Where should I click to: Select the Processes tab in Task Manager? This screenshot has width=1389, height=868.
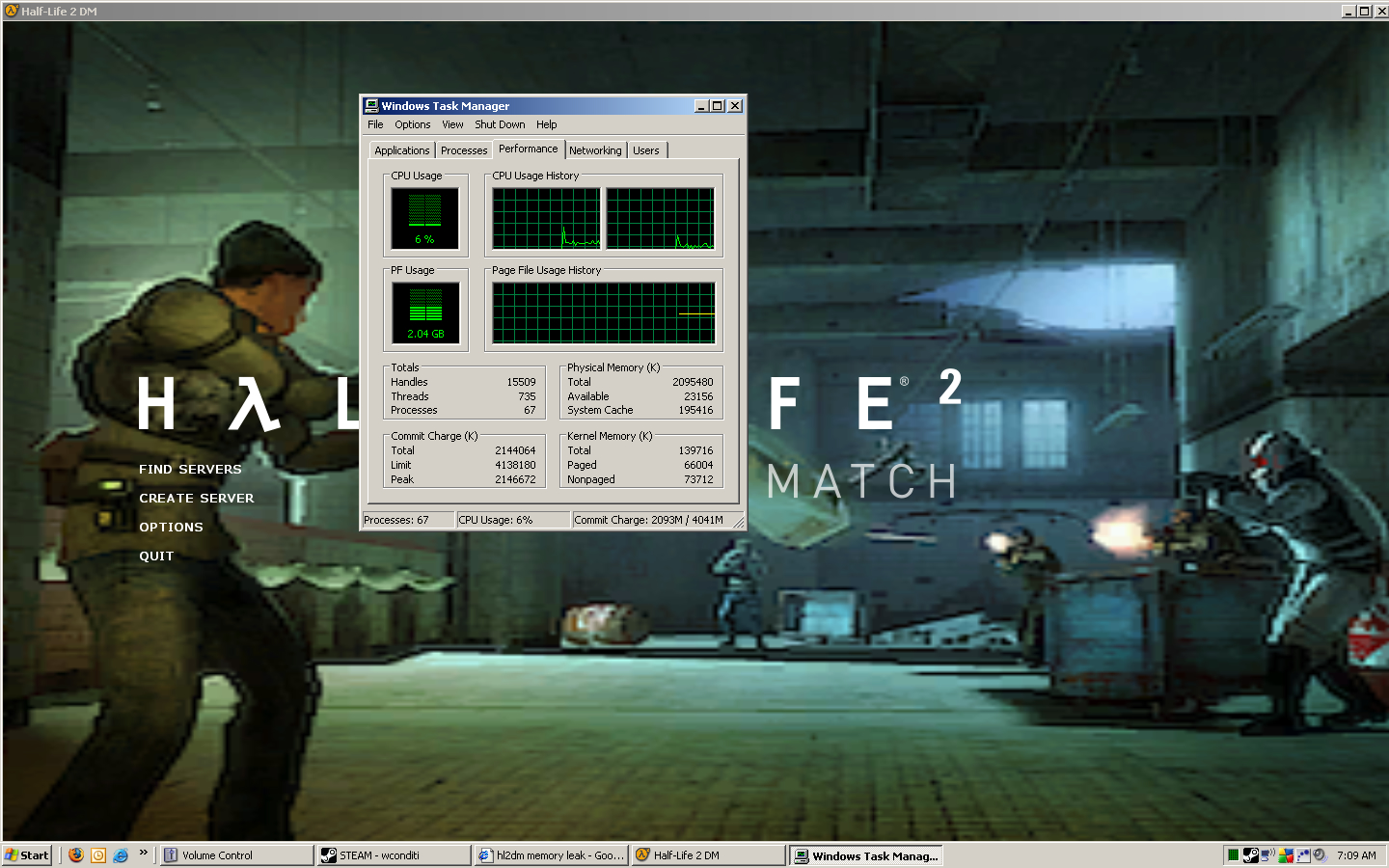coord(464,149)
